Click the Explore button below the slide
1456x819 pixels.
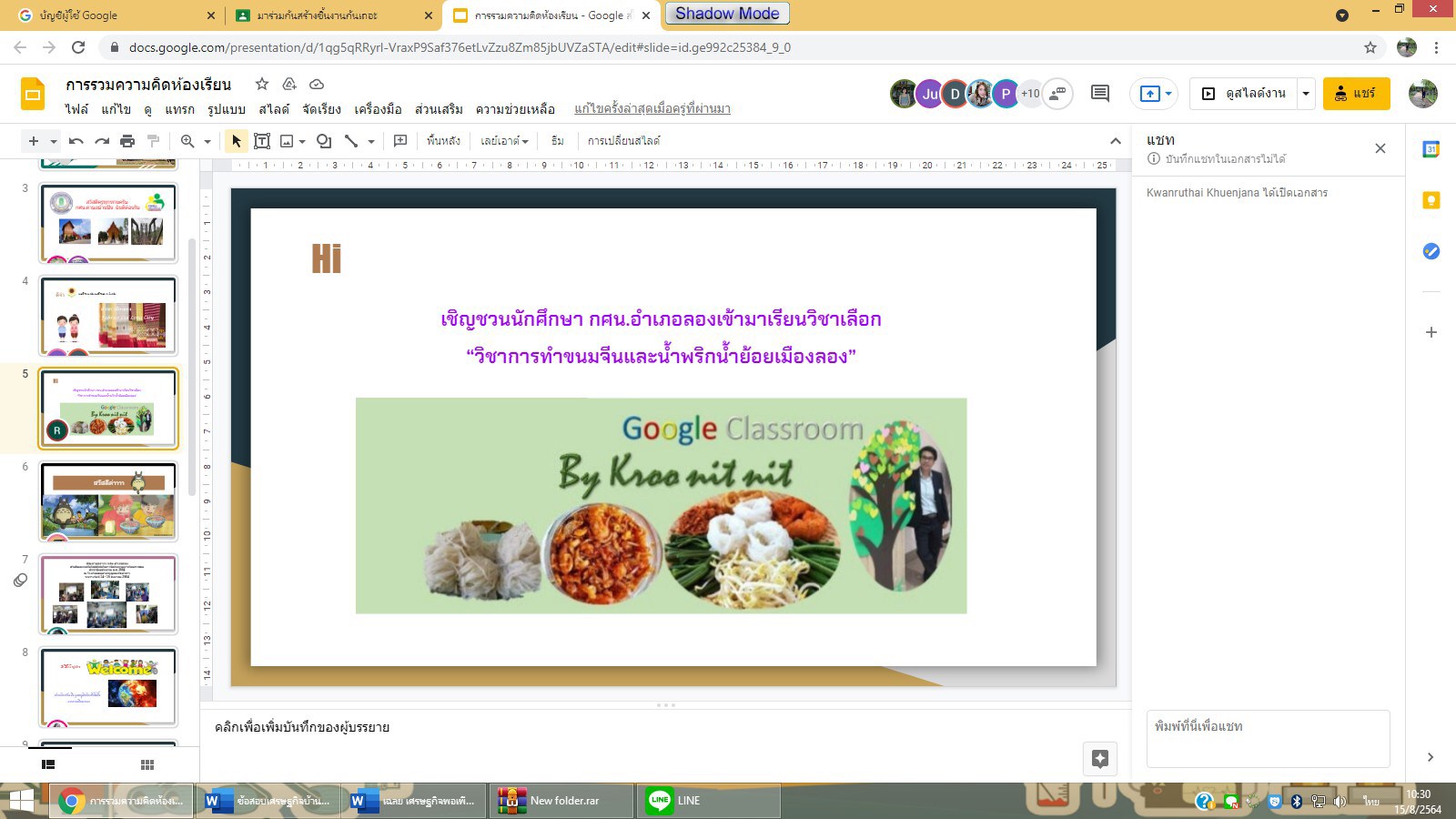pyautogui.click(x=1099, y=759)
